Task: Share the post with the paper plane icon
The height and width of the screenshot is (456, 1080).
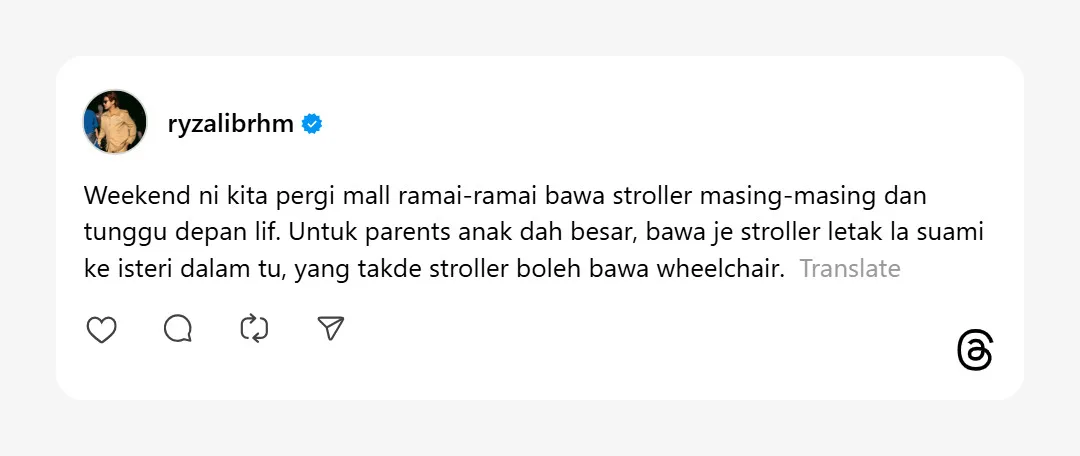Action: pyautogui.click(x=330, y=329)
